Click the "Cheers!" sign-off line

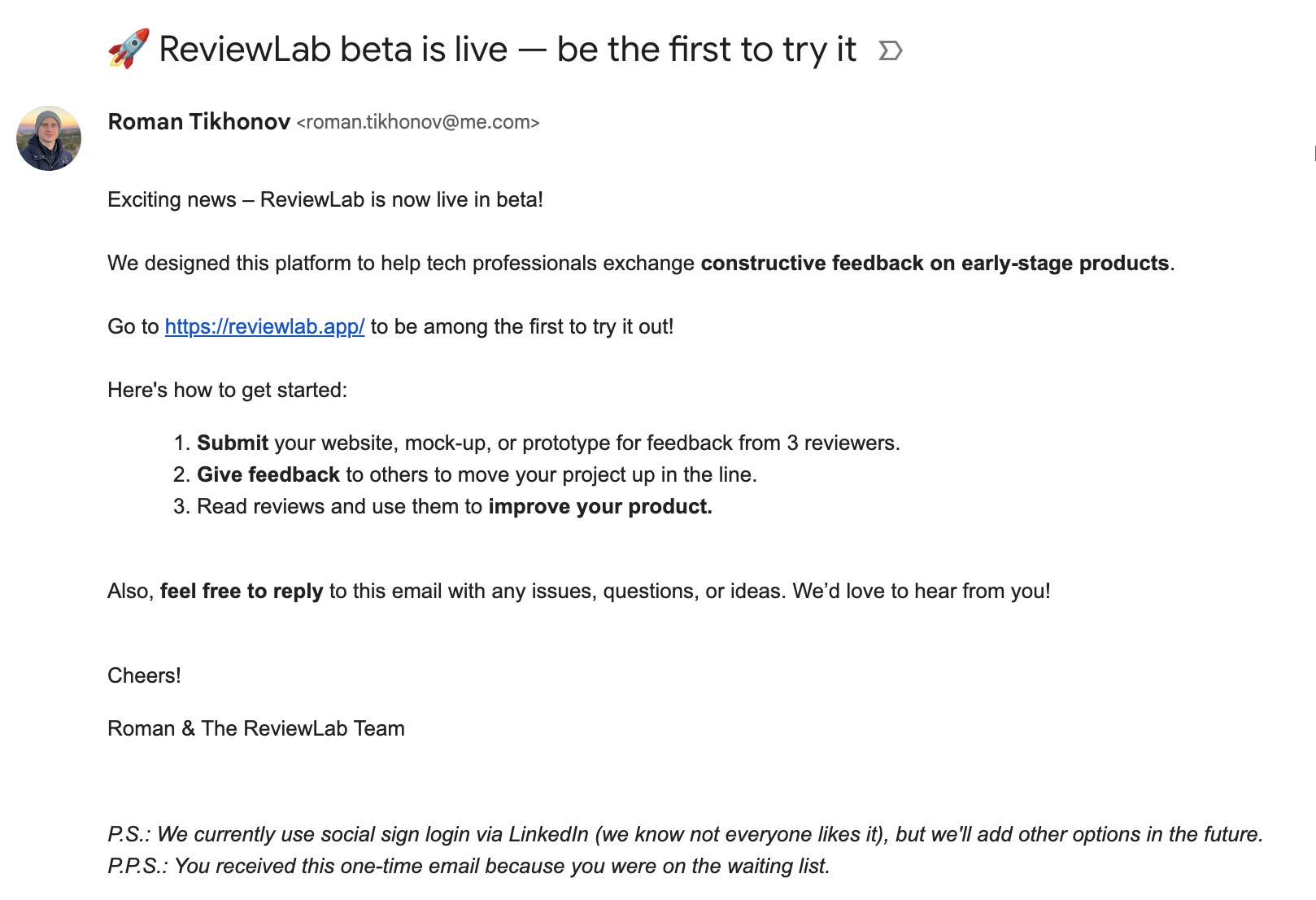144,676
